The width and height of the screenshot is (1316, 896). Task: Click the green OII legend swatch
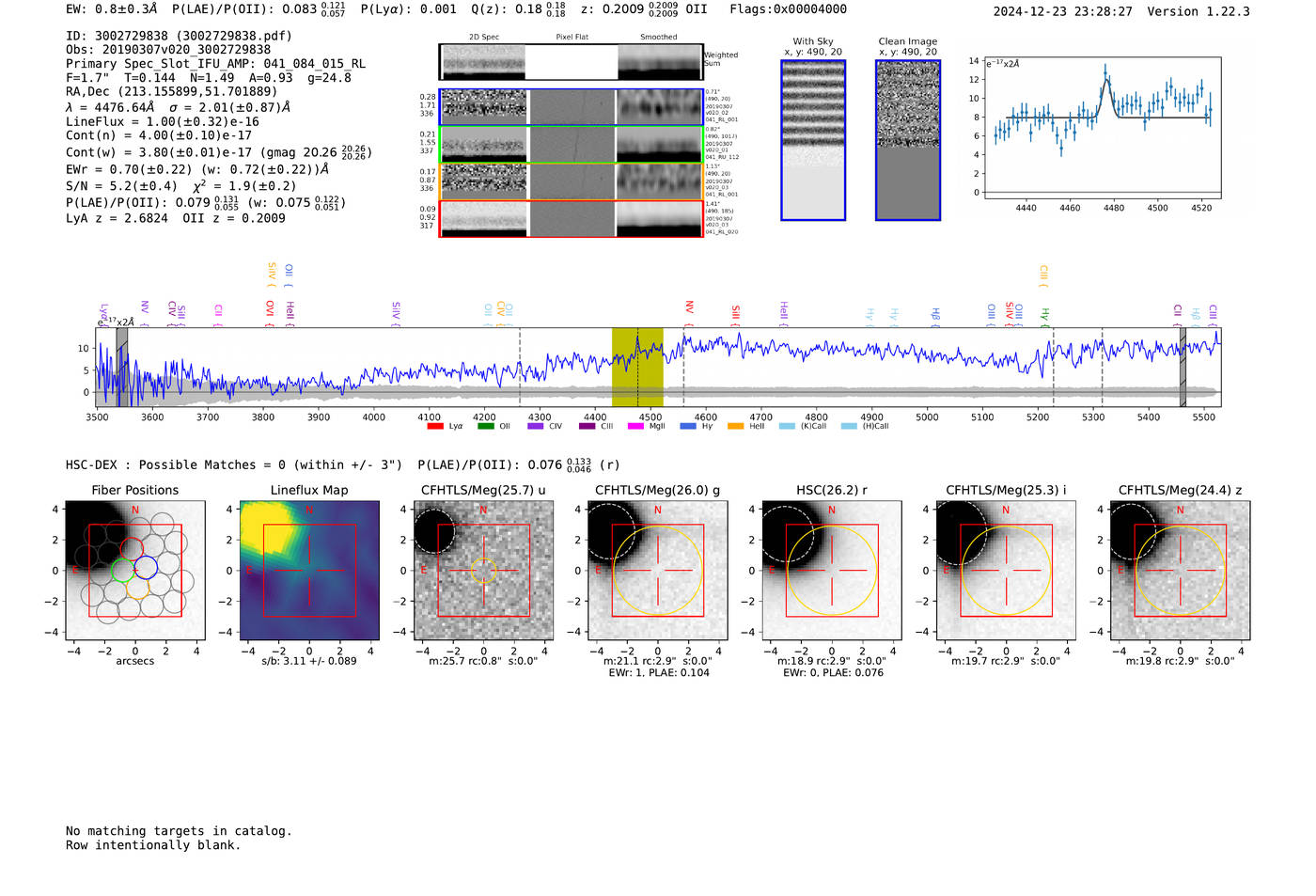click(x=485, y=427)
